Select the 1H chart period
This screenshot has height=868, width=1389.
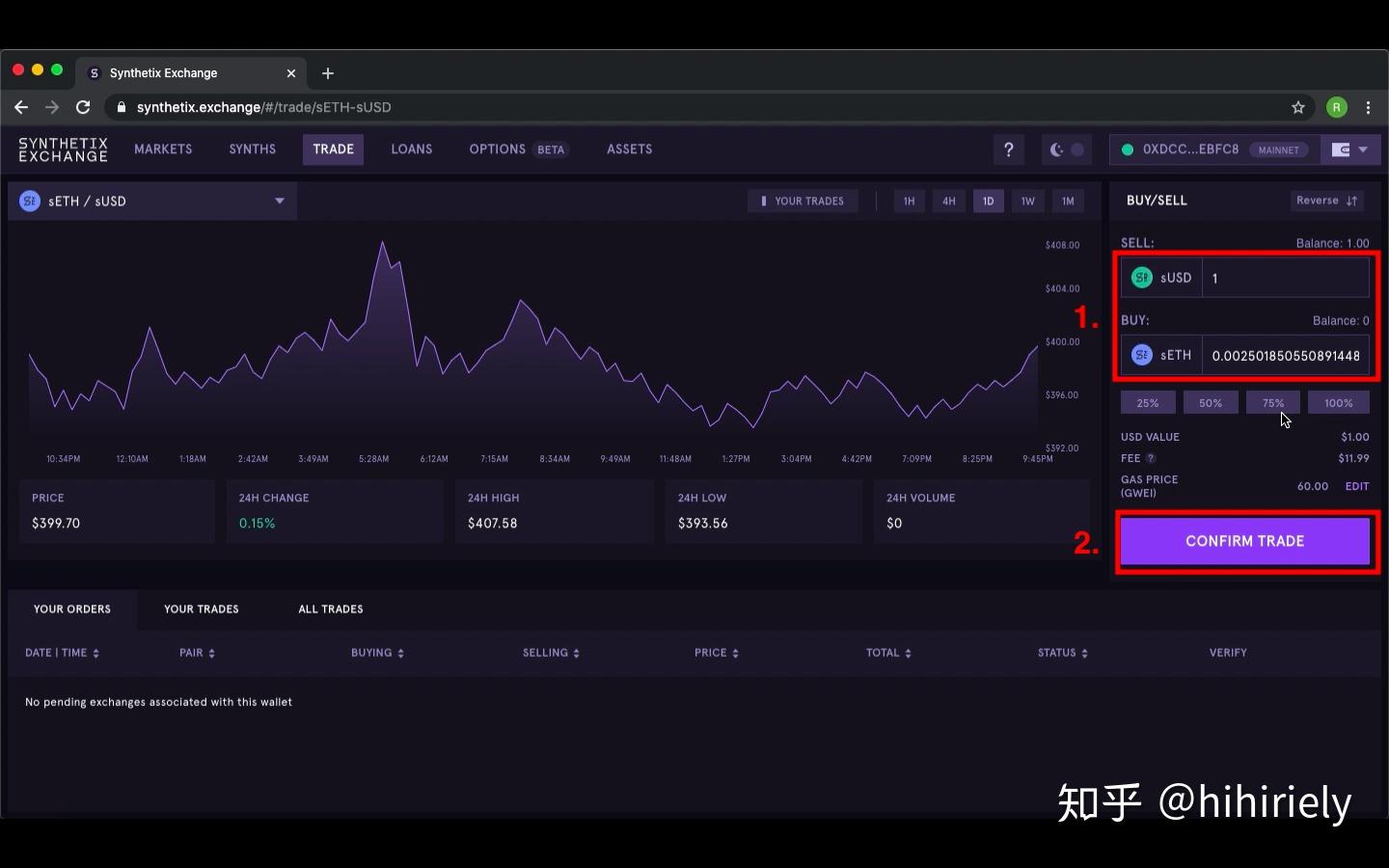pyautogui.click(x=909, y=201)
